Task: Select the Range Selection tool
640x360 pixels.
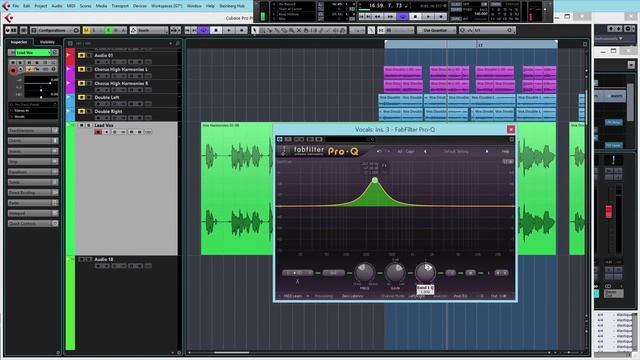Action: coord(262,30)
